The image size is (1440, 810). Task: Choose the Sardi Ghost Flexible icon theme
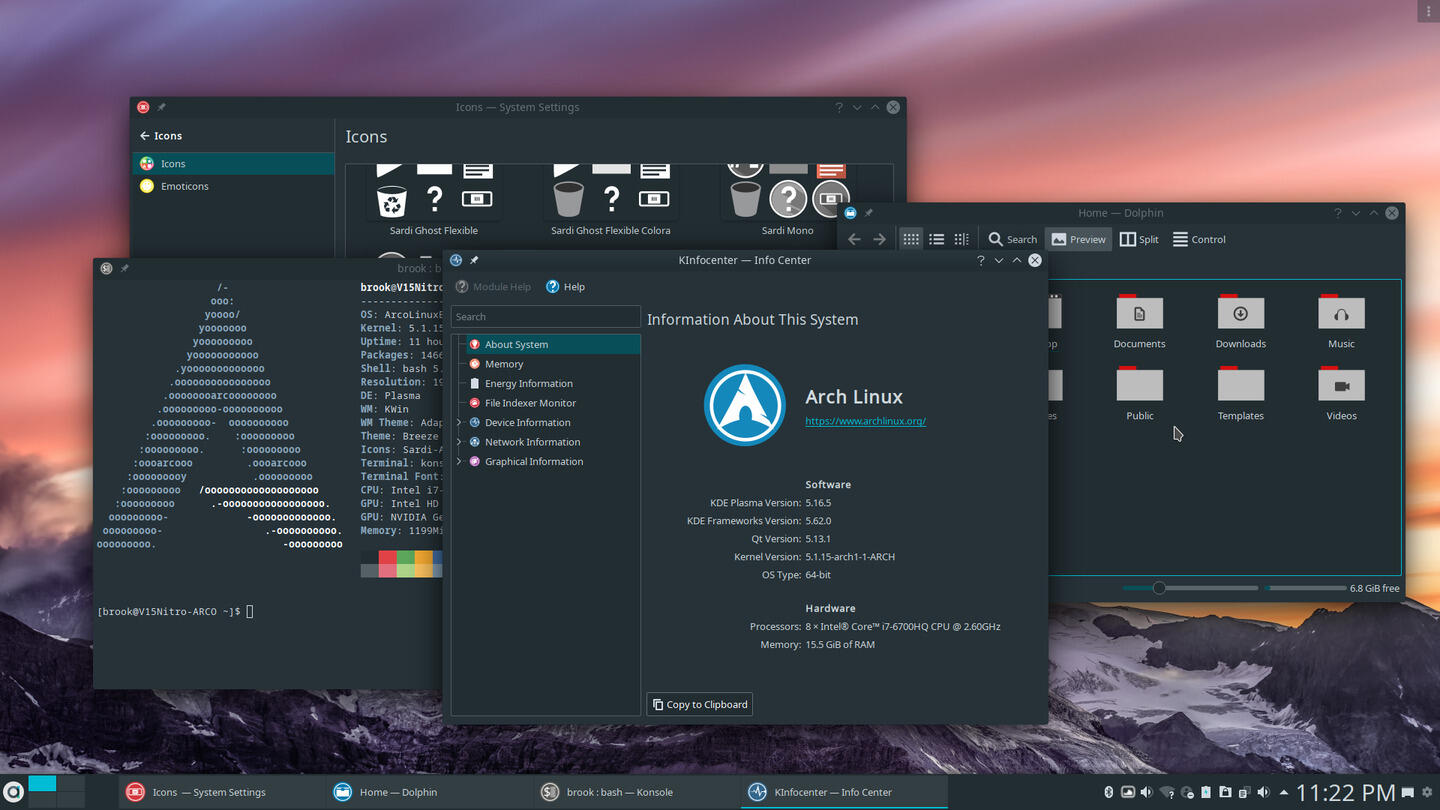point(434,200)
